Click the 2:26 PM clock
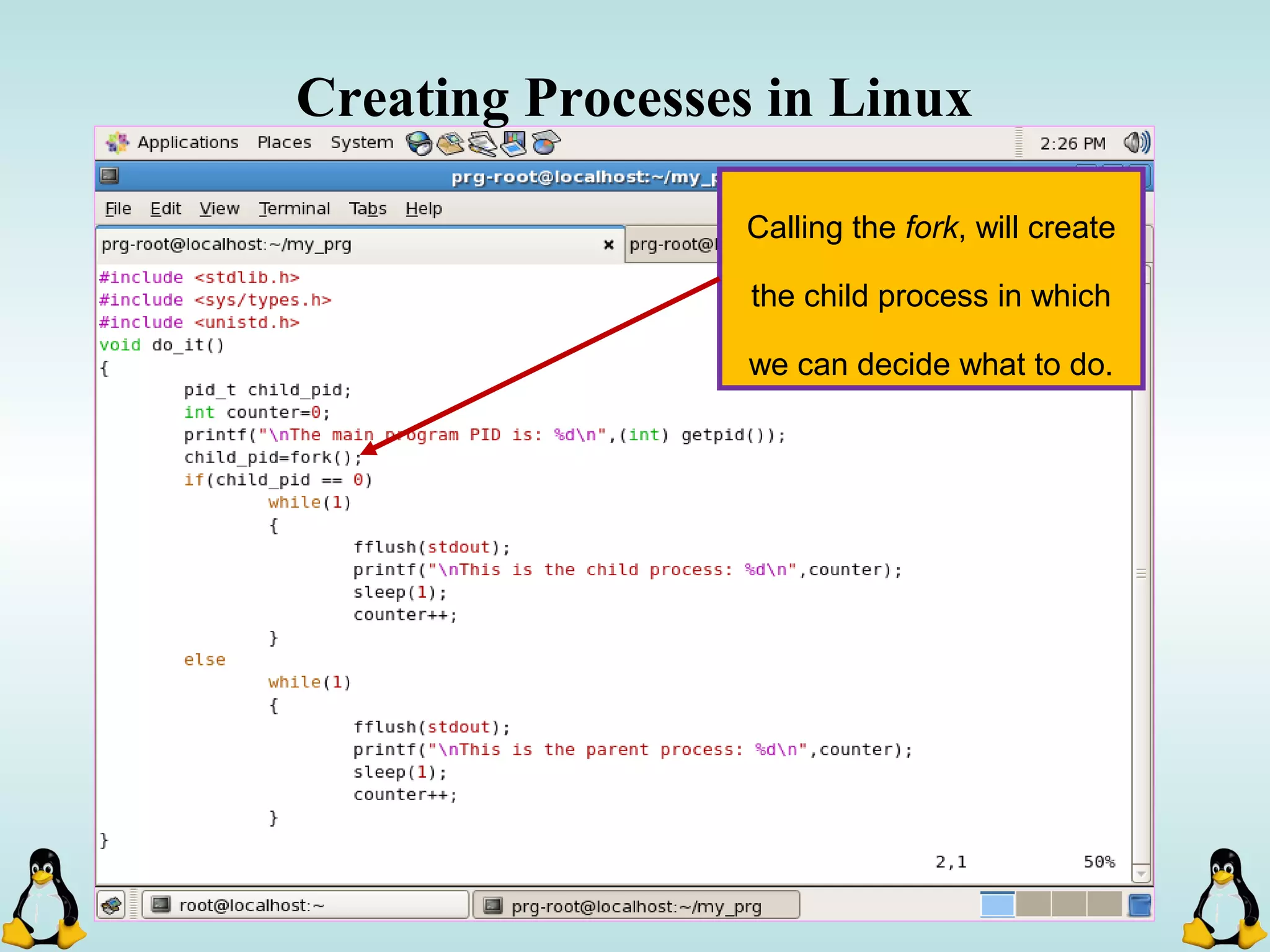The height and width of the screenshot is (952, 1270). [x=1073, y=144]
